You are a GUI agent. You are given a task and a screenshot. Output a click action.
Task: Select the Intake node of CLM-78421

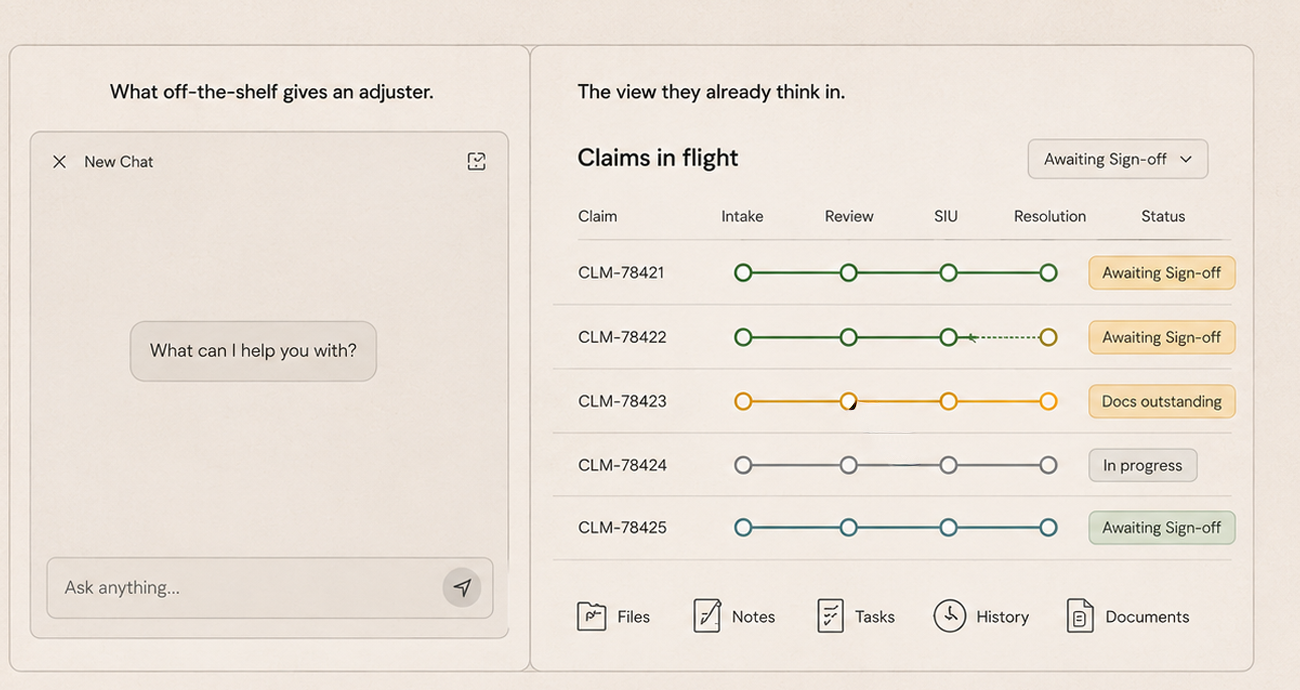click(743, 273)
